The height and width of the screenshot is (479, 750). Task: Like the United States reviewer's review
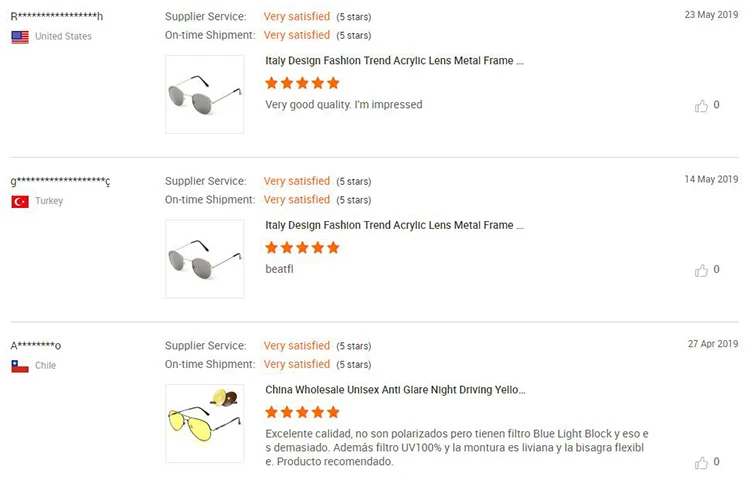tap(702, 105)
